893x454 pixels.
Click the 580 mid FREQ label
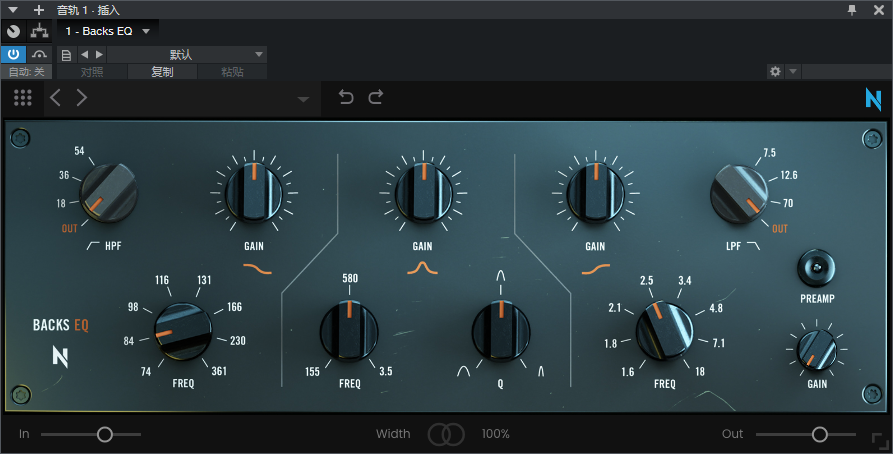click(x=350, y=278)
